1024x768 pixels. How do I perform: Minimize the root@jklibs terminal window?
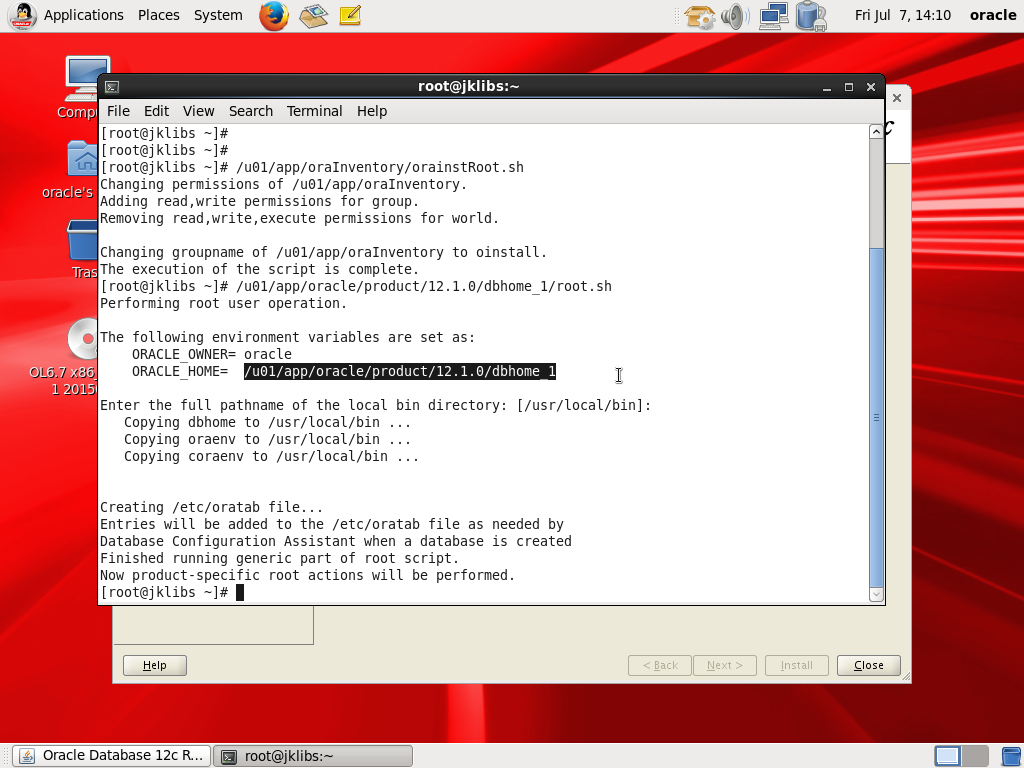point(827,87)
